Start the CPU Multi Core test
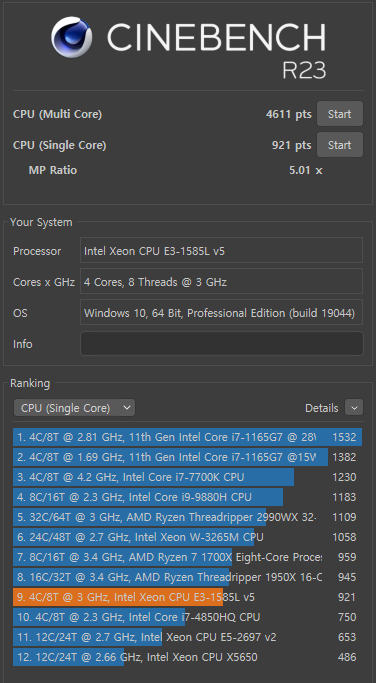Screen dimensions: 376x683 point(339,114)
